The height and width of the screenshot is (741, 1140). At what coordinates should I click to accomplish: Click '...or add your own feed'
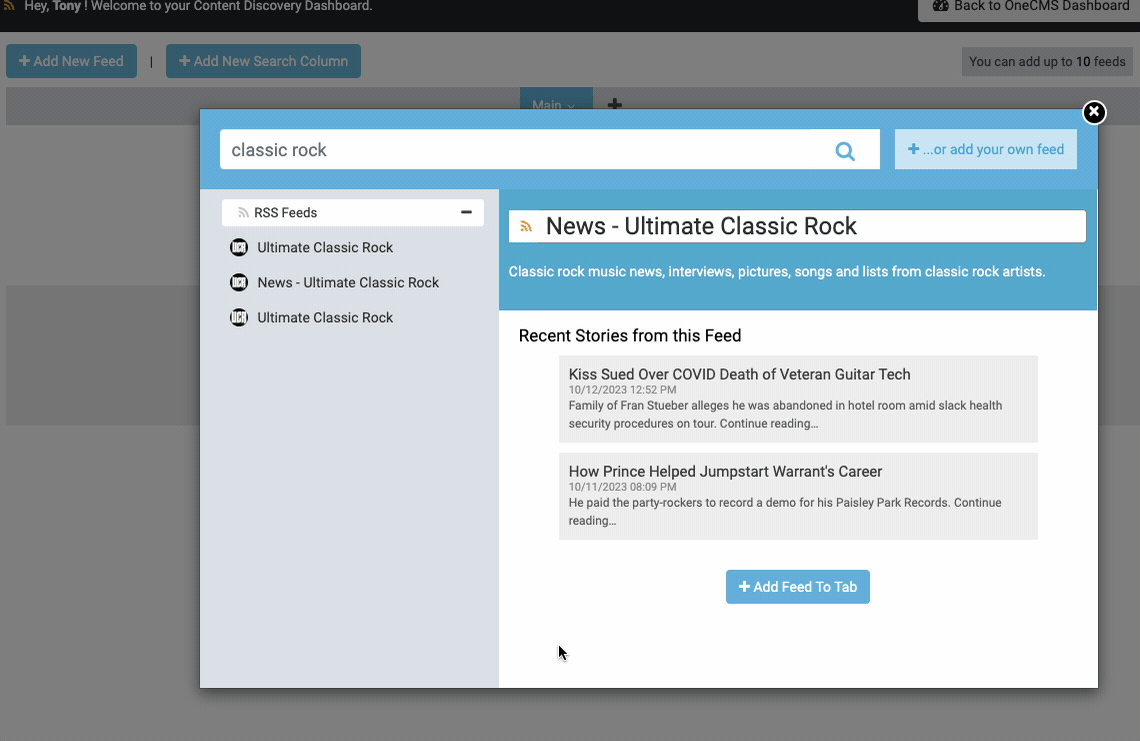point(985,149)
